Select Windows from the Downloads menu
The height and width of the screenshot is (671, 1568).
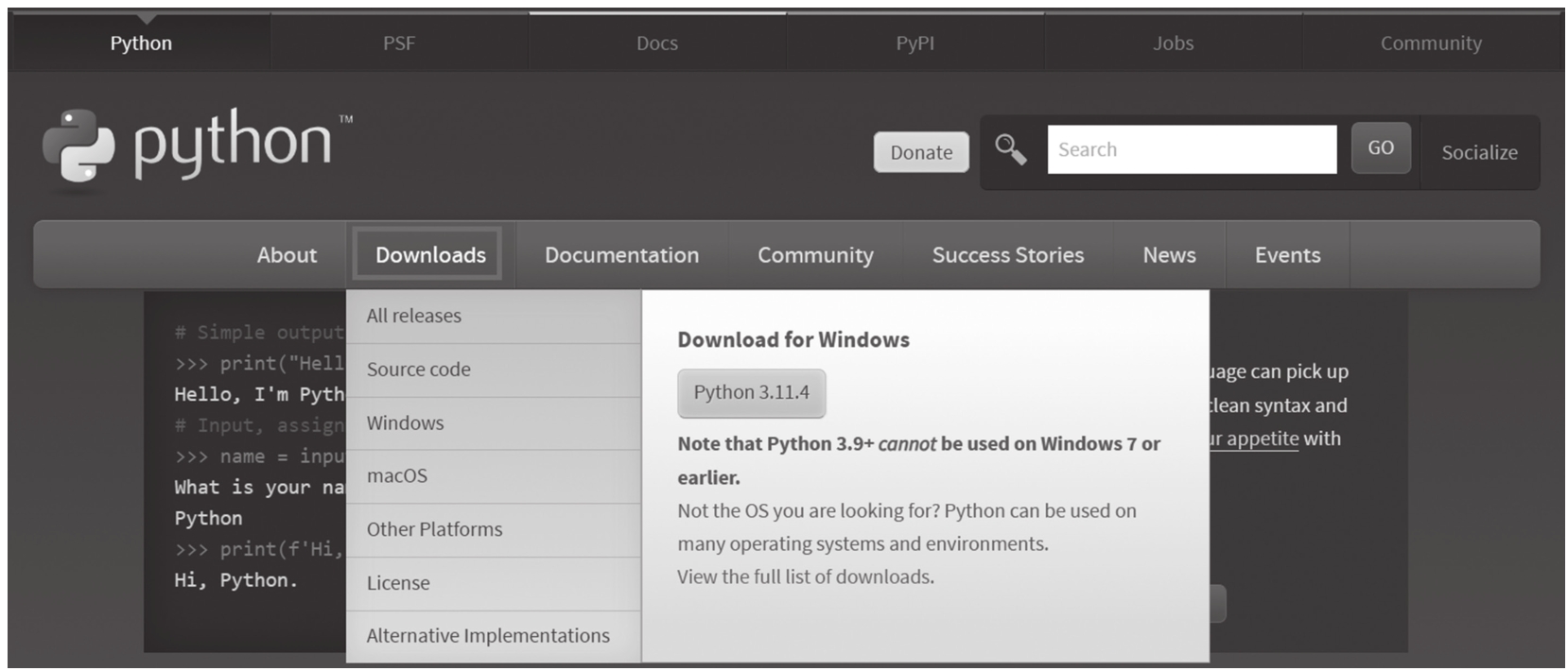click(x=405, y=422)
